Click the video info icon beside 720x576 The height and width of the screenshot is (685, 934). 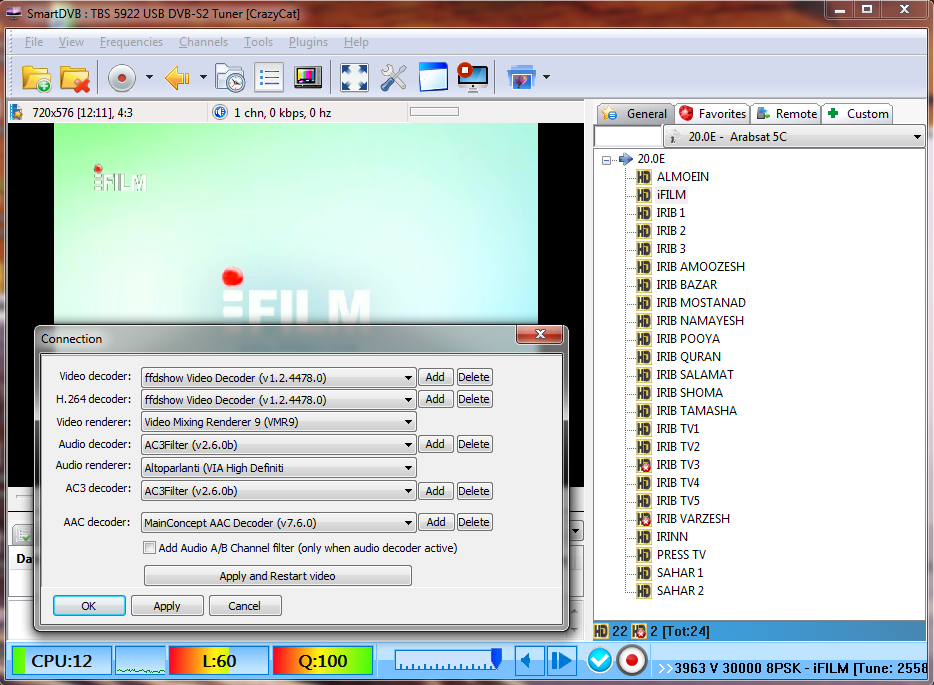point(17,113)
